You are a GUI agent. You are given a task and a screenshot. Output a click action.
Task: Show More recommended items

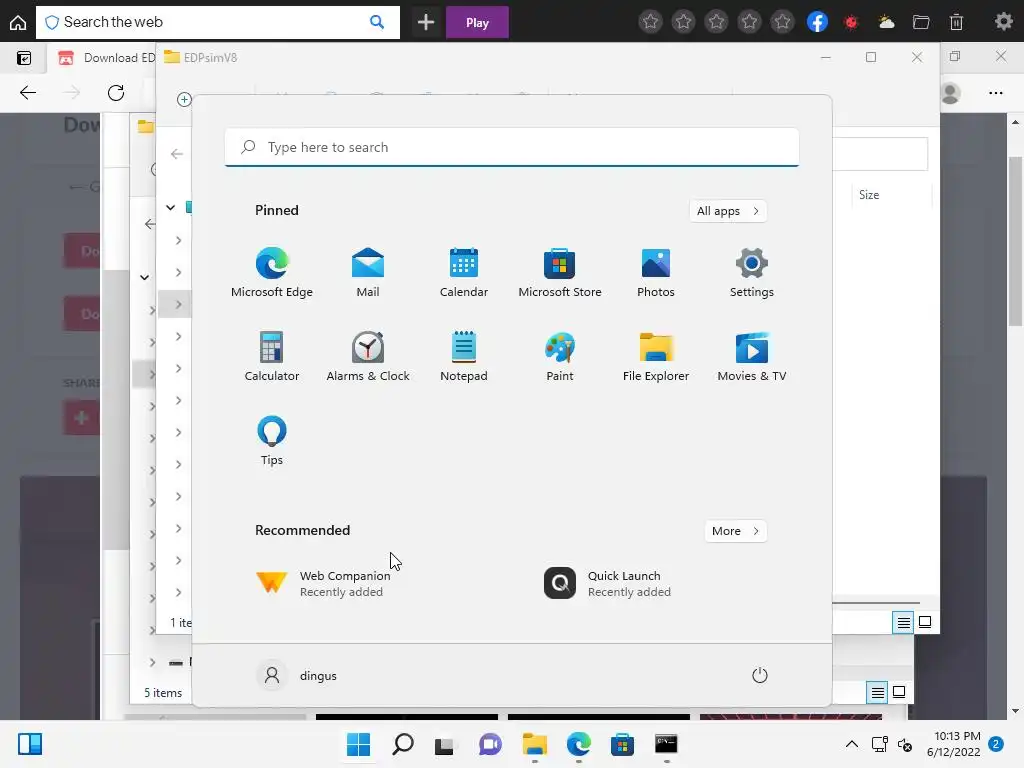pos(735,531)
